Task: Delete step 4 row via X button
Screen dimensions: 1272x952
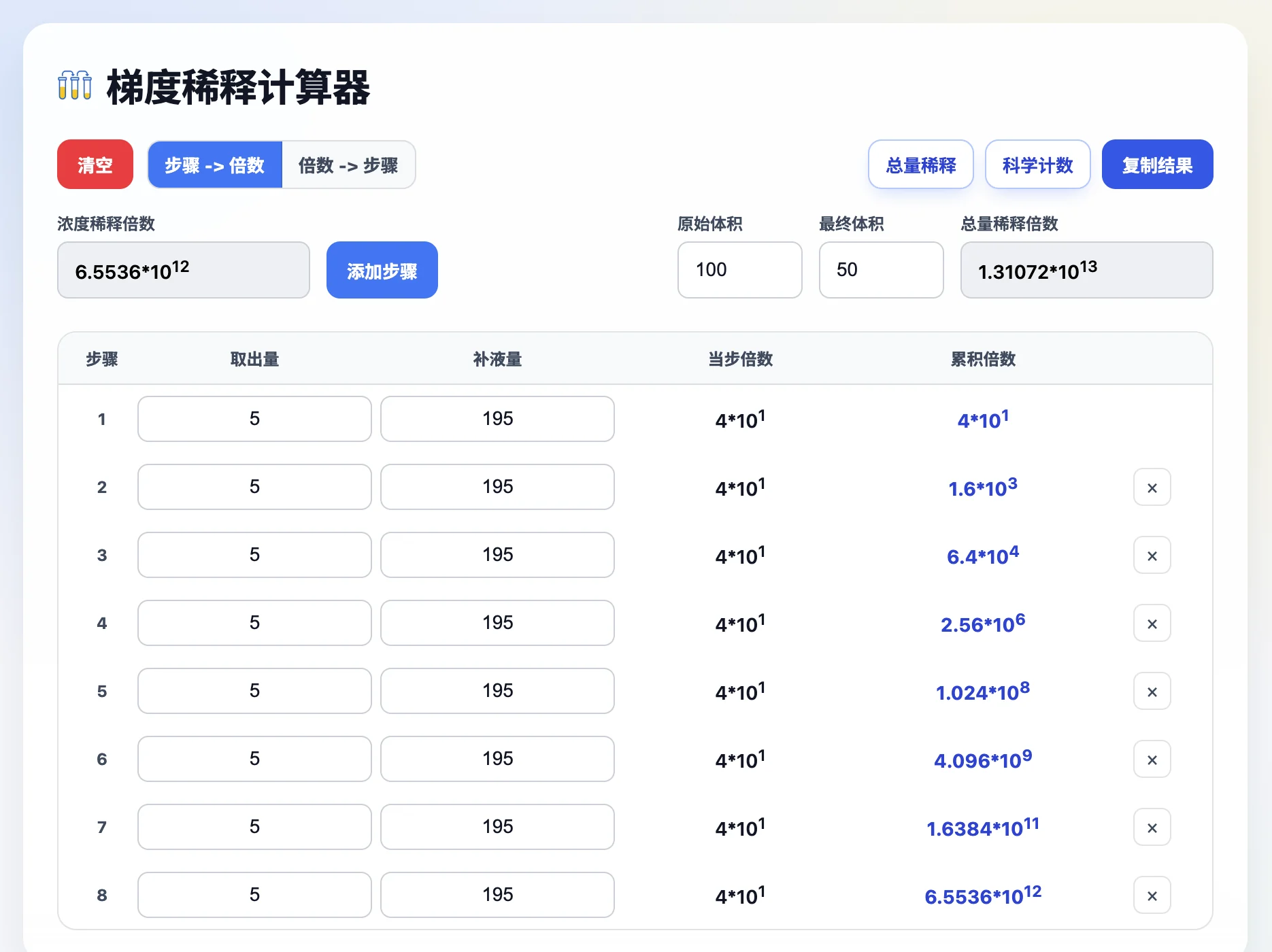Action: click(x=1152, y=623)
